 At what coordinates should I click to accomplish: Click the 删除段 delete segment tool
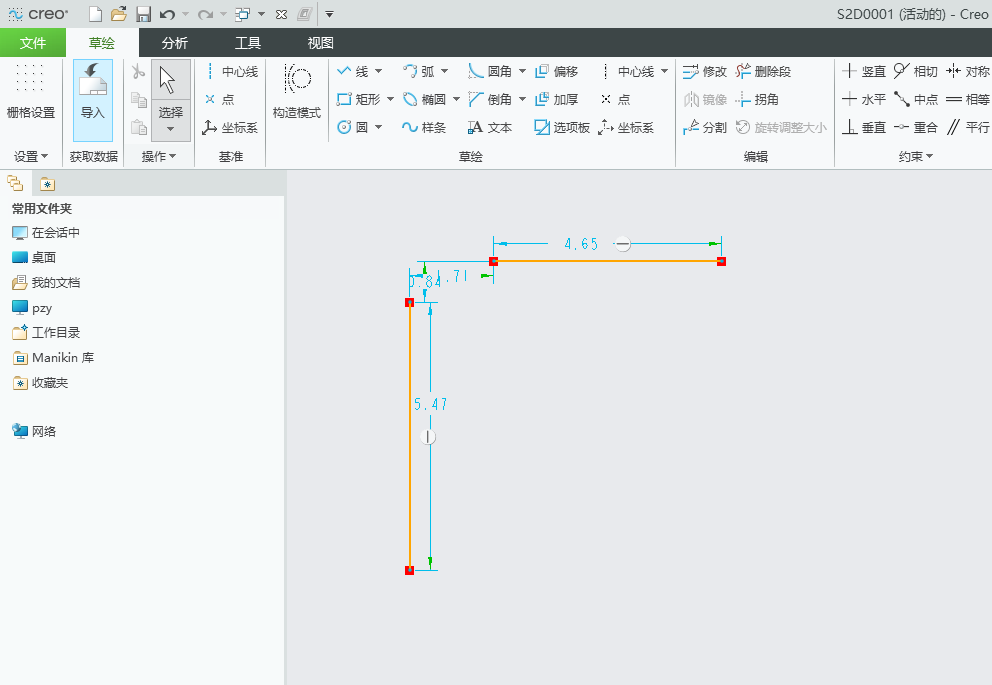764,71
